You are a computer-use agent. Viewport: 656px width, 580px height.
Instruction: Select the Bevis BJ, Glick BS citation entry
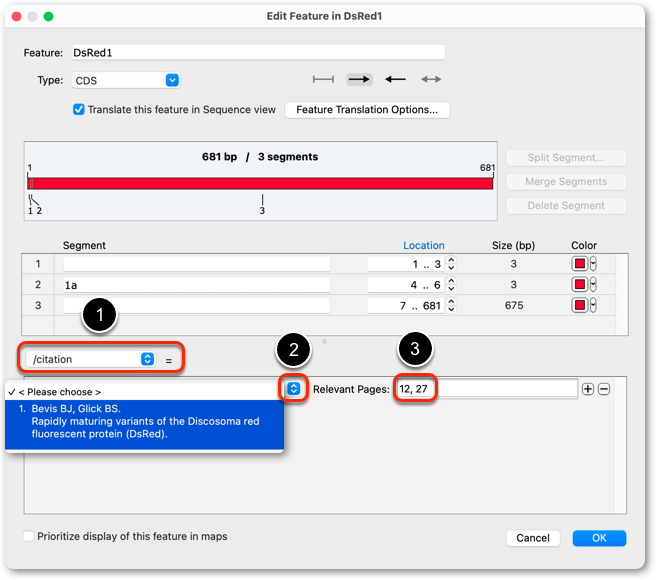pyautogui.click(x=144, y=424)
